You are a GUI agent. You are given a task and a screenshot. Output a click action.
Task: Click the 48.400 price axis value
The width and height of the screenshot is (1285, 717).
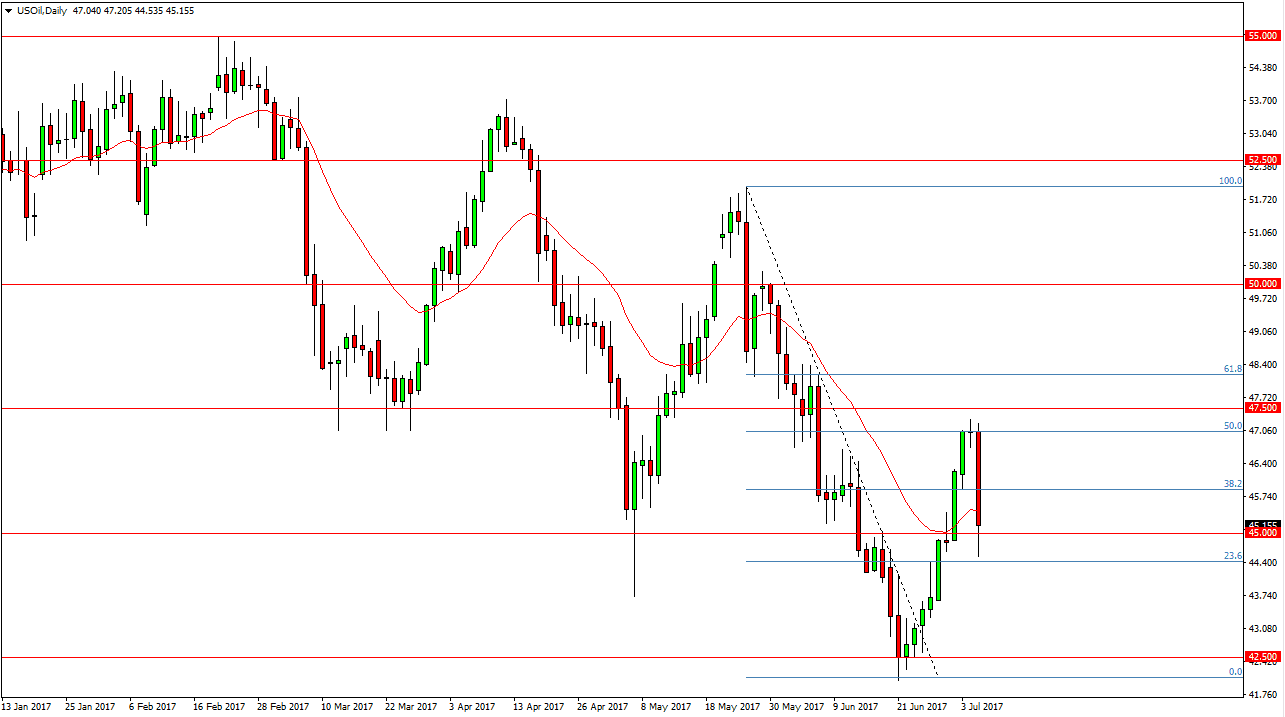1265,365
